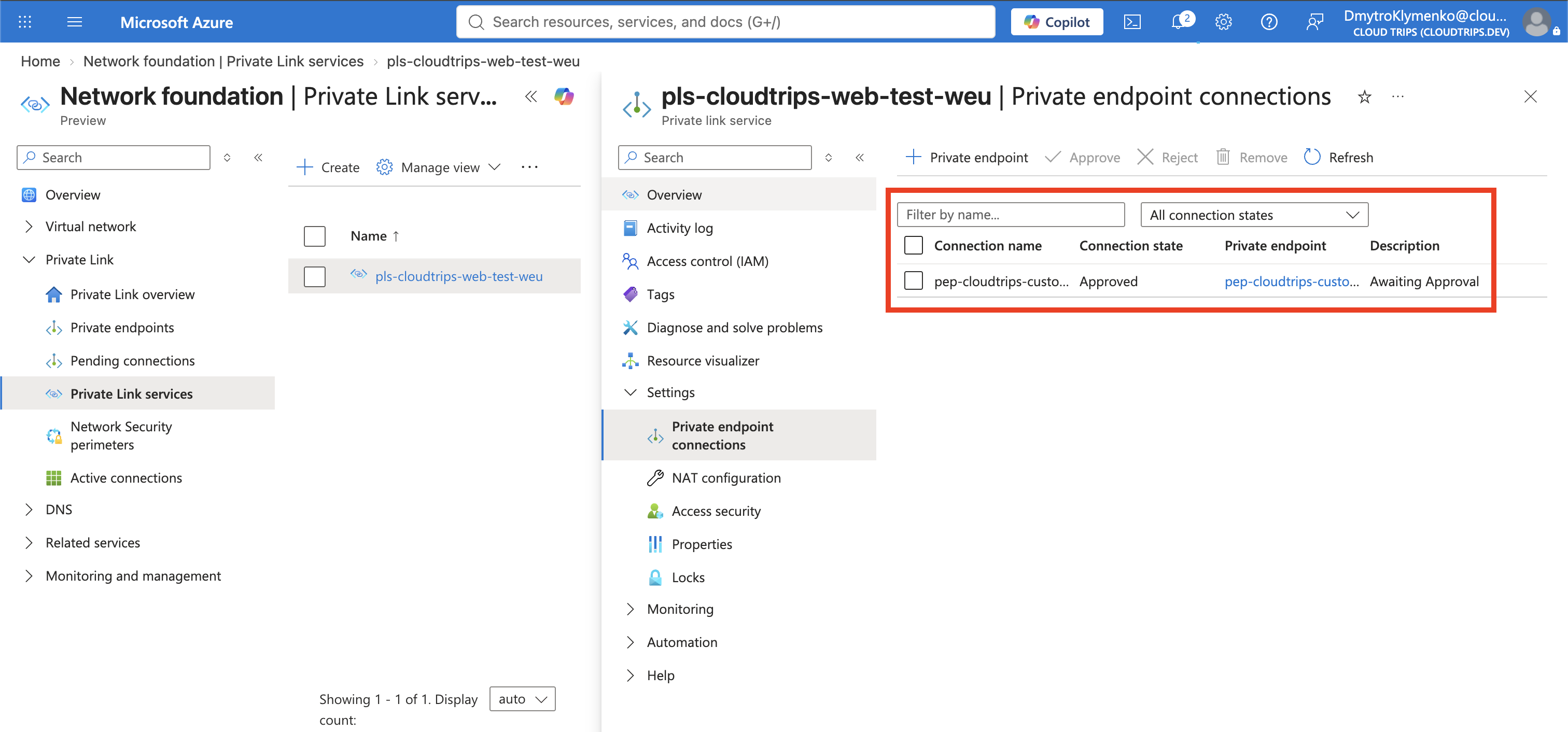1568x732 pixels.
Task: Open pls-cloudtrips-web-test-weu link in list
Action: [458, 276]
